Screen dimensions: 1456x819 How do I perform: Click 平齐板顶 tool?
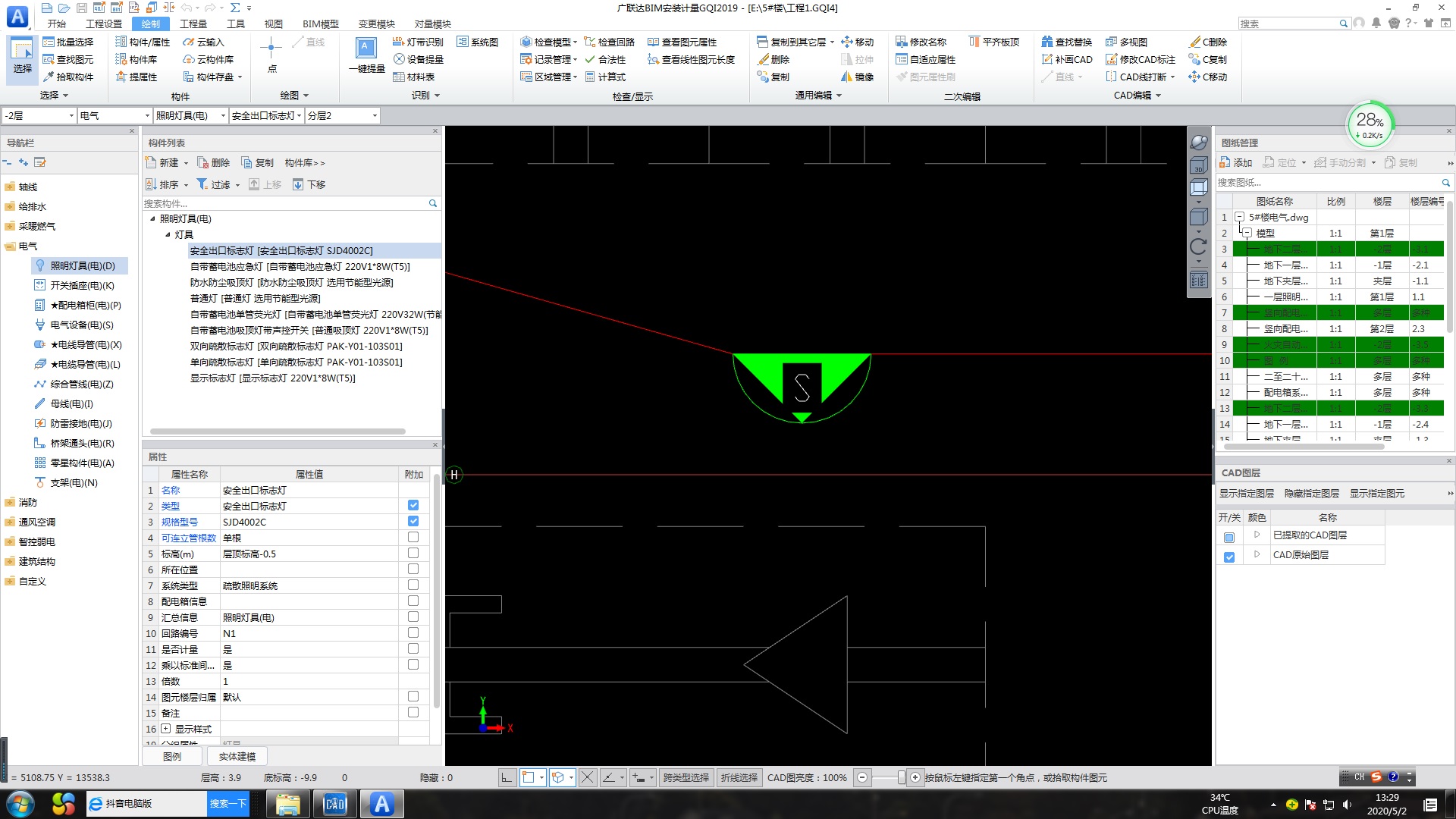(x=993, y=42)
